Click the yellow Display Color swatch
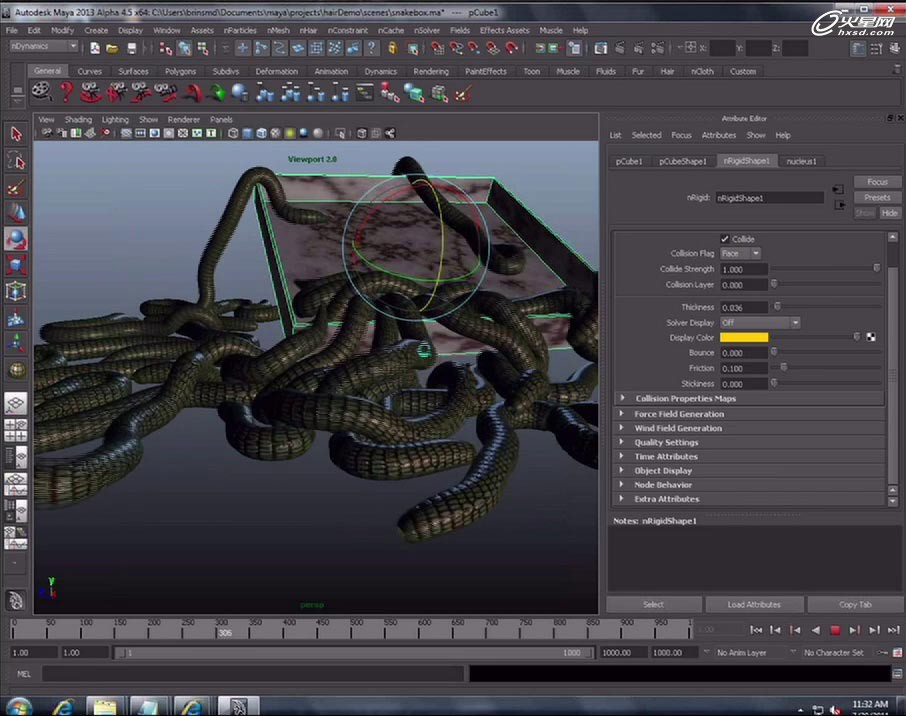Viewport: 906px width, 716px height. tap(744, 338)
